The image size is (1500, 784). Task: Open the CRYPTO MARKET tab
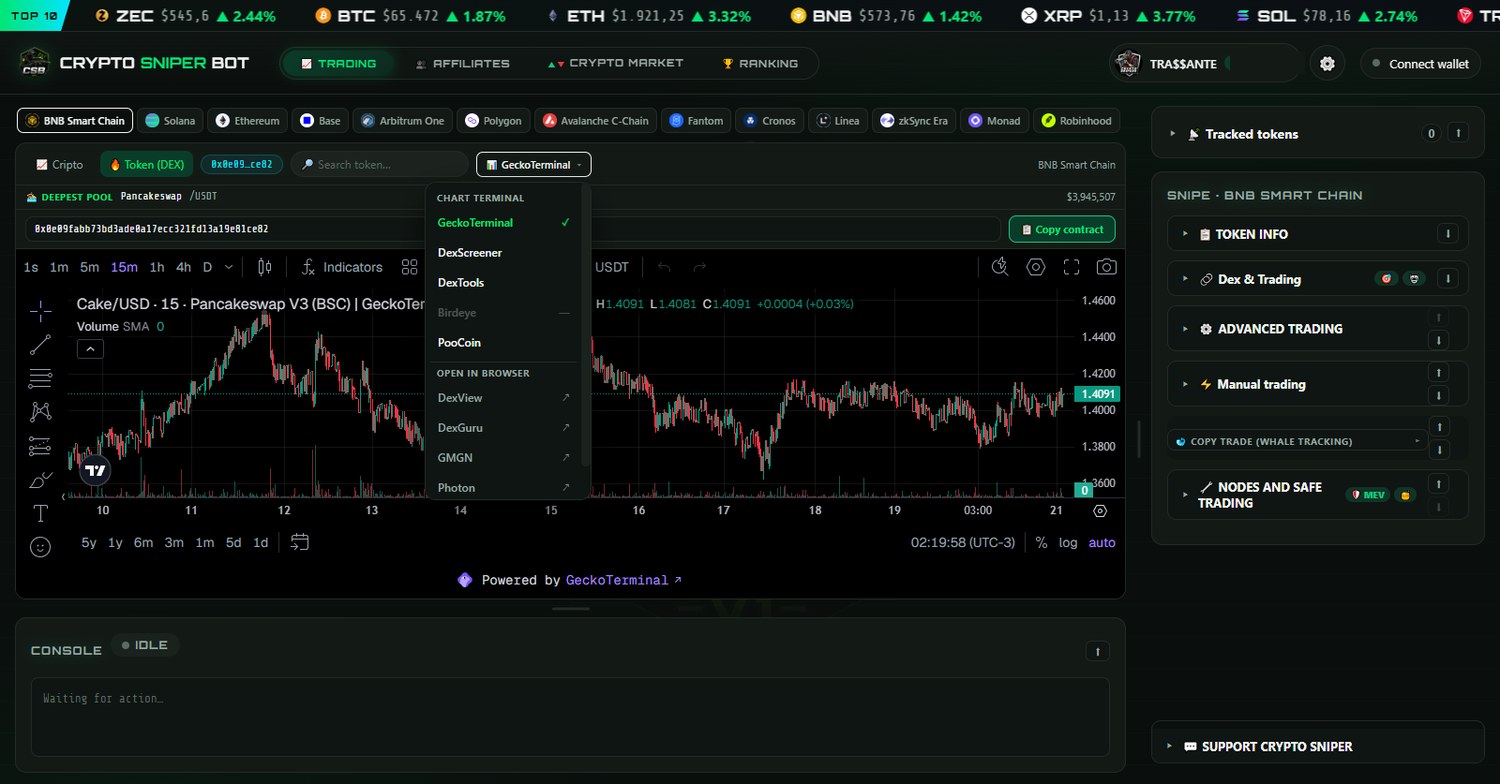pyautogui.click(x=615, y=63)
